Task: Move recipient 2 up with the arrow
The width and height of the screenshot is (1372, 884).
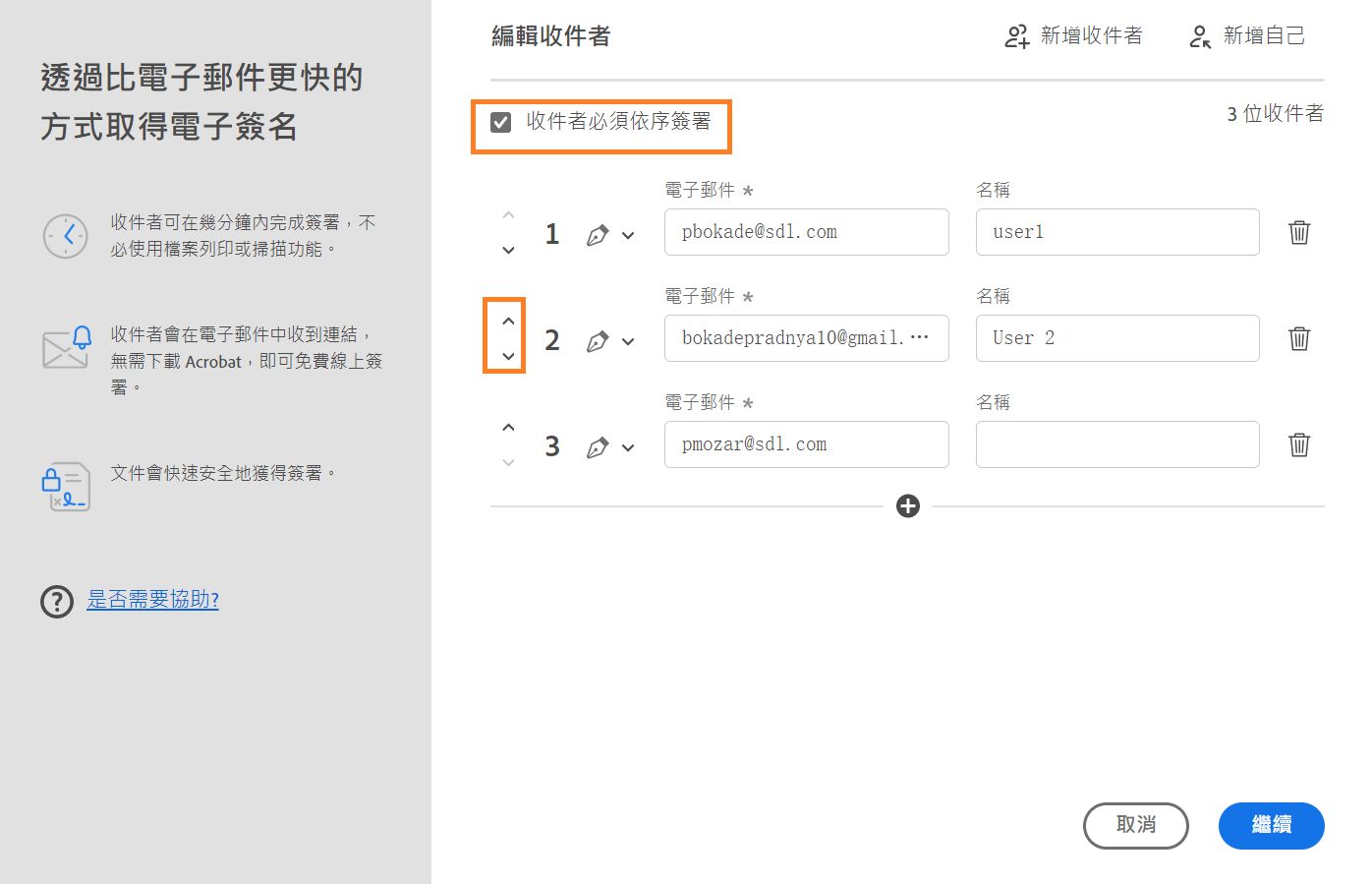Action: [508, 321]
